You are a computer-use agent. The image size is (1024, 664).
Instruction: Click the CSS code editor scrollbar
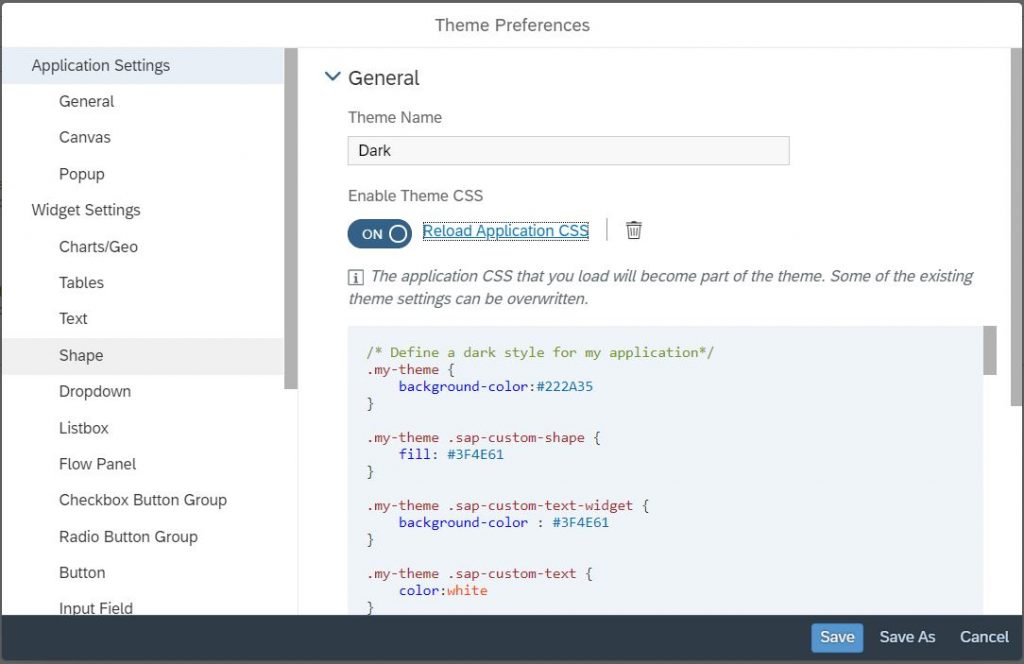[x=989, y=351]
